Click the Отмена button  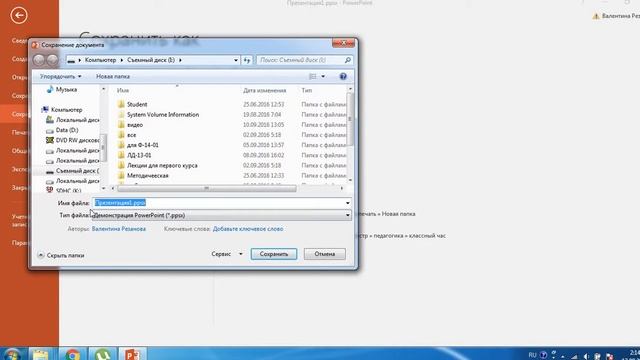324,254
